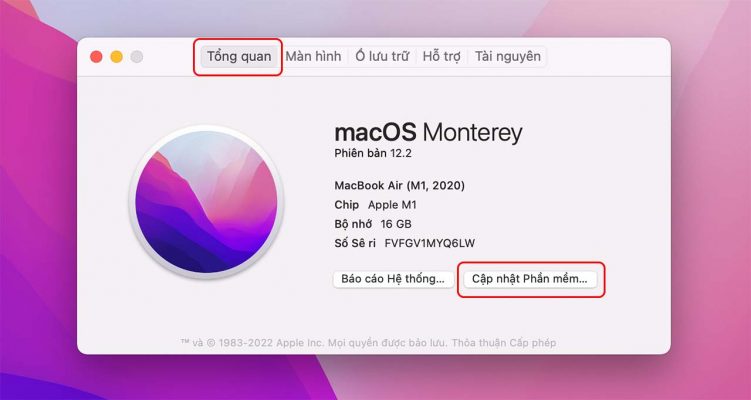751x400 pixels.
Task: Open the Thỏa thuận Cấp phép link
Action: (504, 343)
